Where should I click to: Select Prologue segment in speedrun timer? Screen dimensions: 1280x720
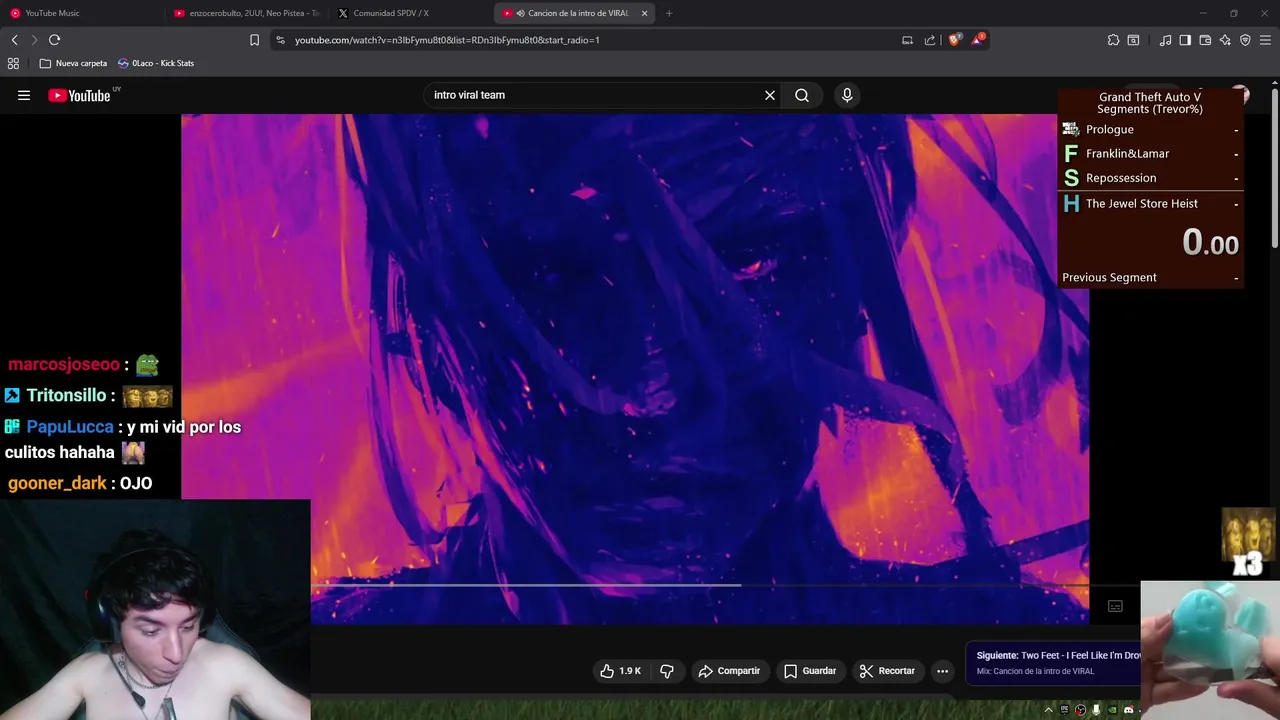[1150, 129]
